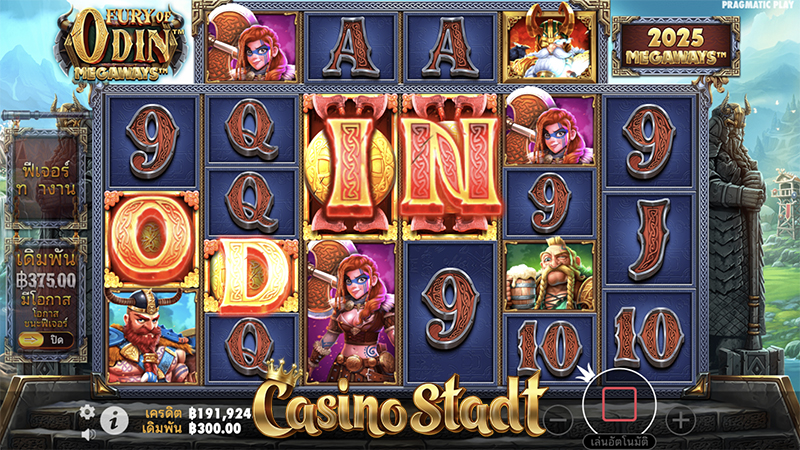
Task: Click the Fury of Odin Megaways logo
Action: (122, 45)
